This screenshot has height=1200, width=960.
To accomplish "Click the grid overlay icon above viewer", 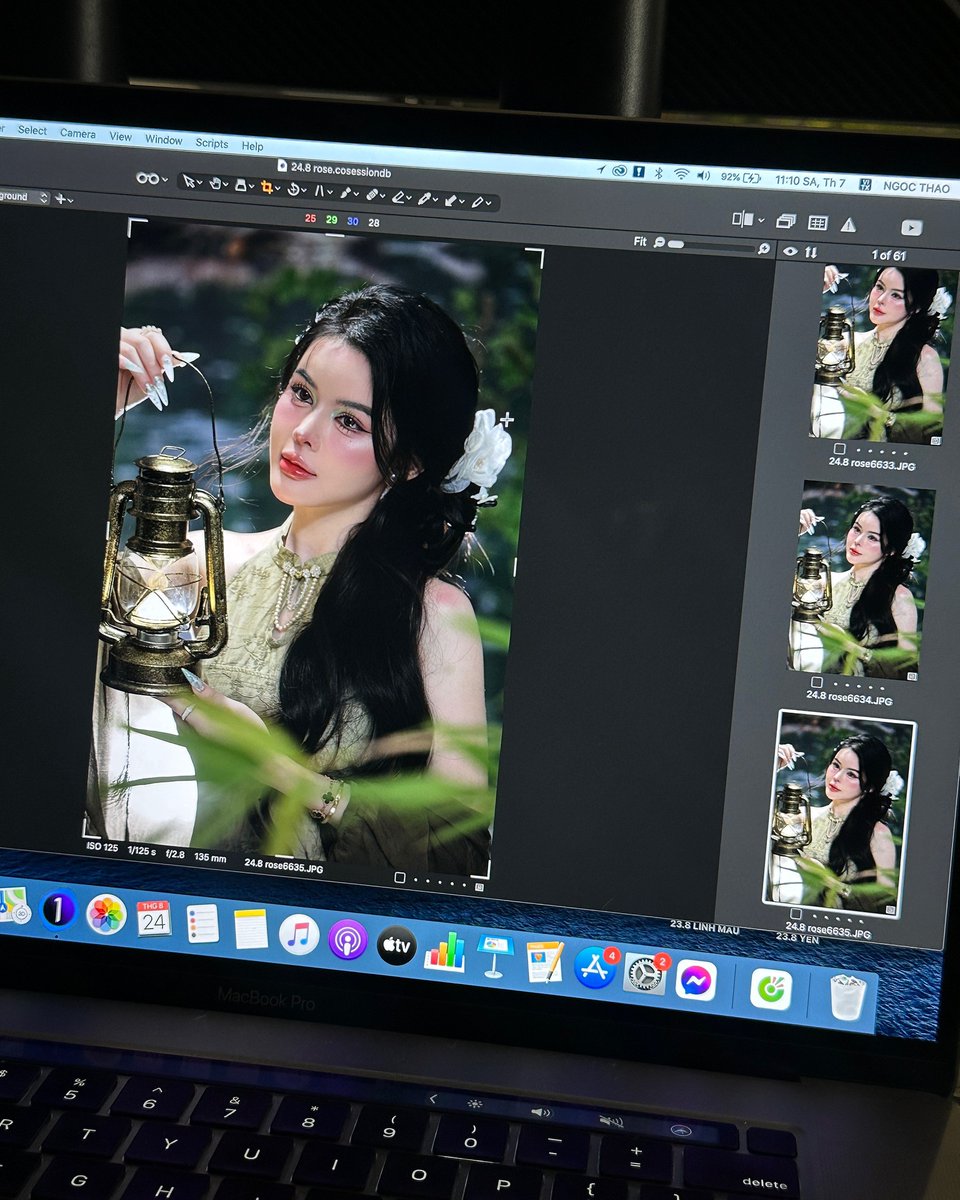I will coord(818,223).
